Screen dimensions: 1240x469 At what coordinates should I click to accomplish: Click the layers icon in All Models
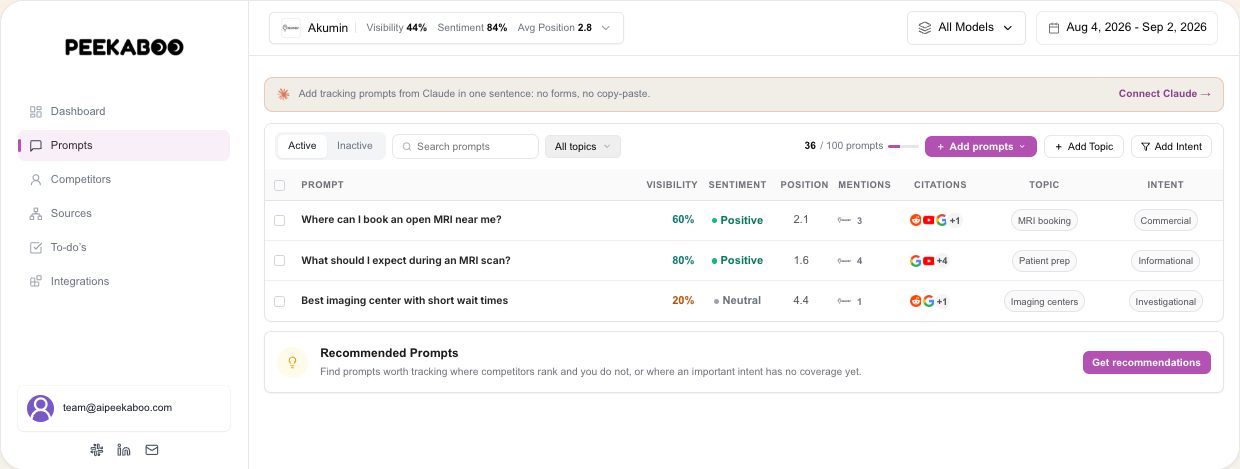coord(925,28)
